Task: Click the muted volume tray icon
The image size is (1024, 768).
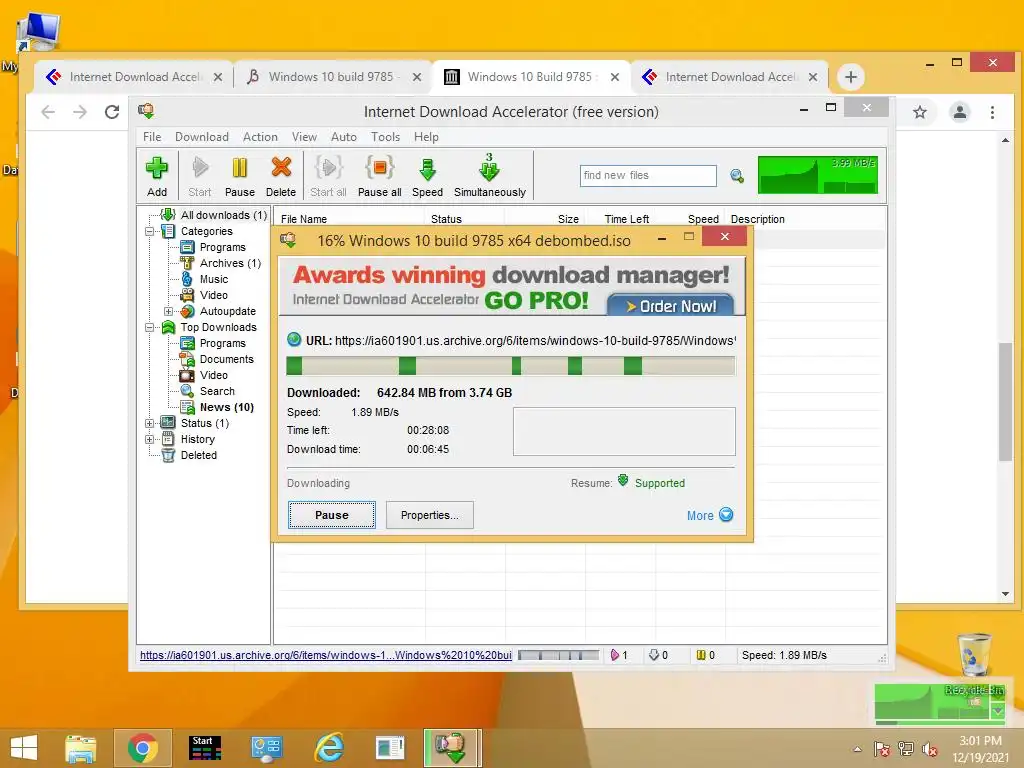Action: point(929,749)
